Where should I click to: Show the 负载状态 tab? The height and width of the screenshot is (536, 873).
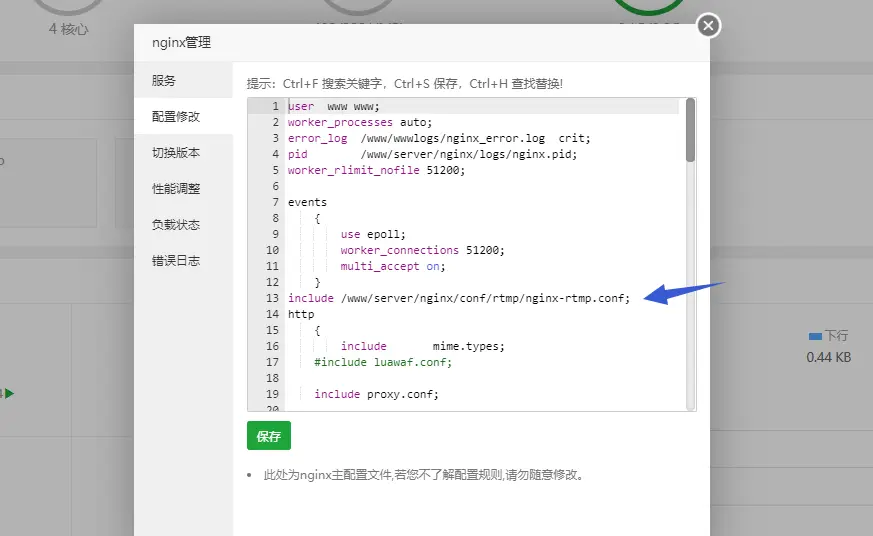(176, 225)
